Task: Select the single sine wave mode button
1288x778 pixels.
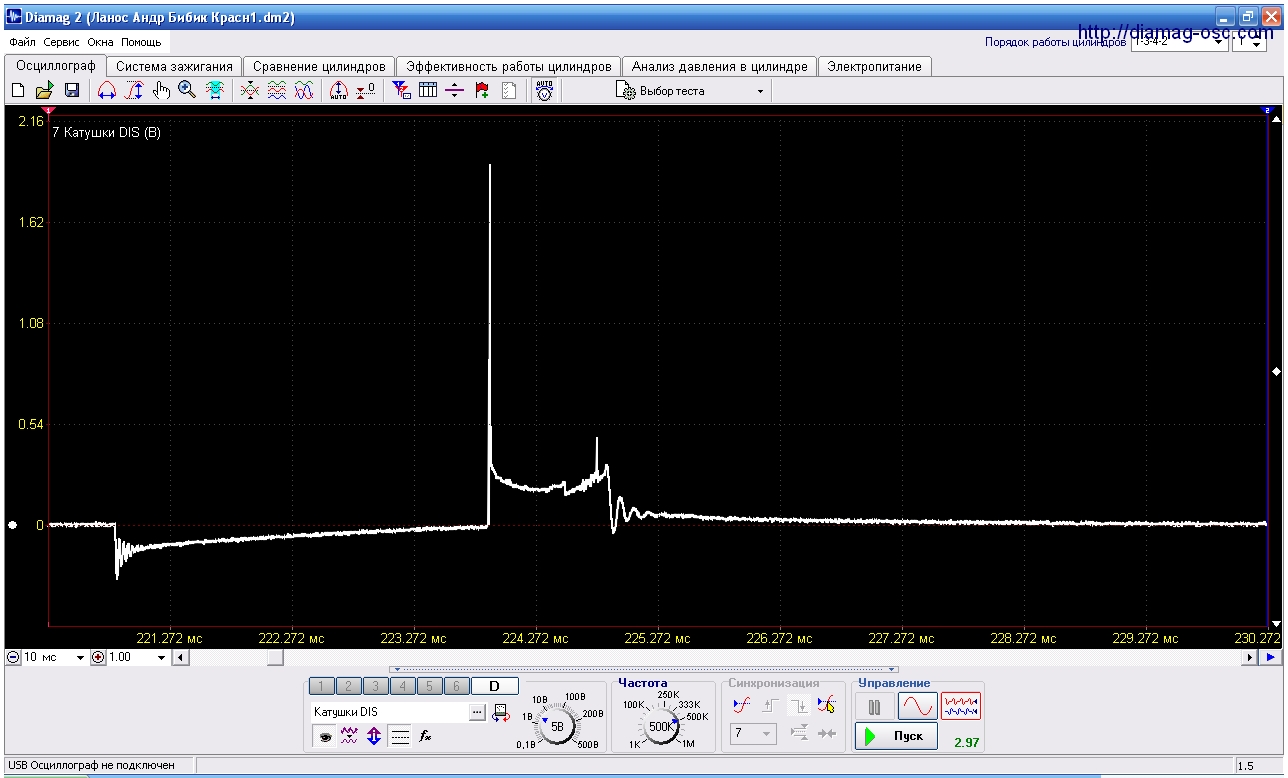Action: 917,707
